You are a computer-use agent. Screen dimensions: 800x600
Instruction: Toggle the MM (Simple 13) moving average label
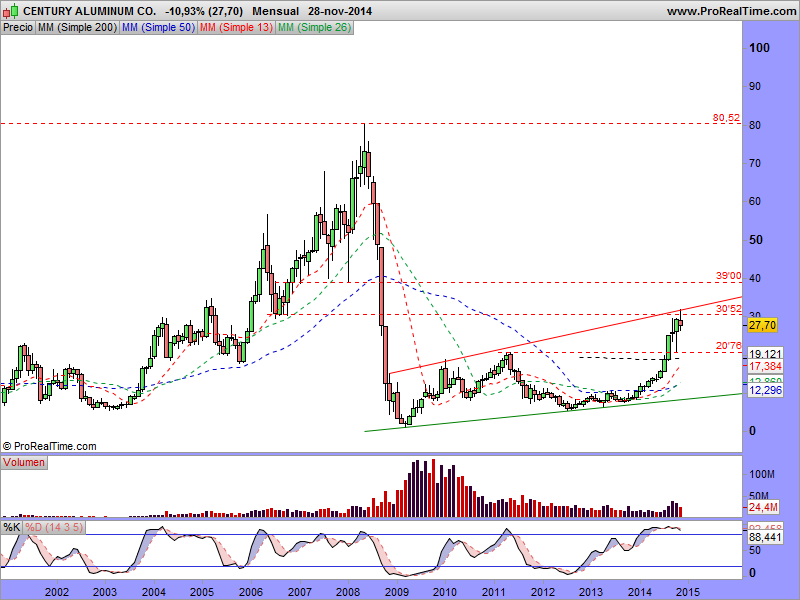pyautogui.click(x=235, y=28)
